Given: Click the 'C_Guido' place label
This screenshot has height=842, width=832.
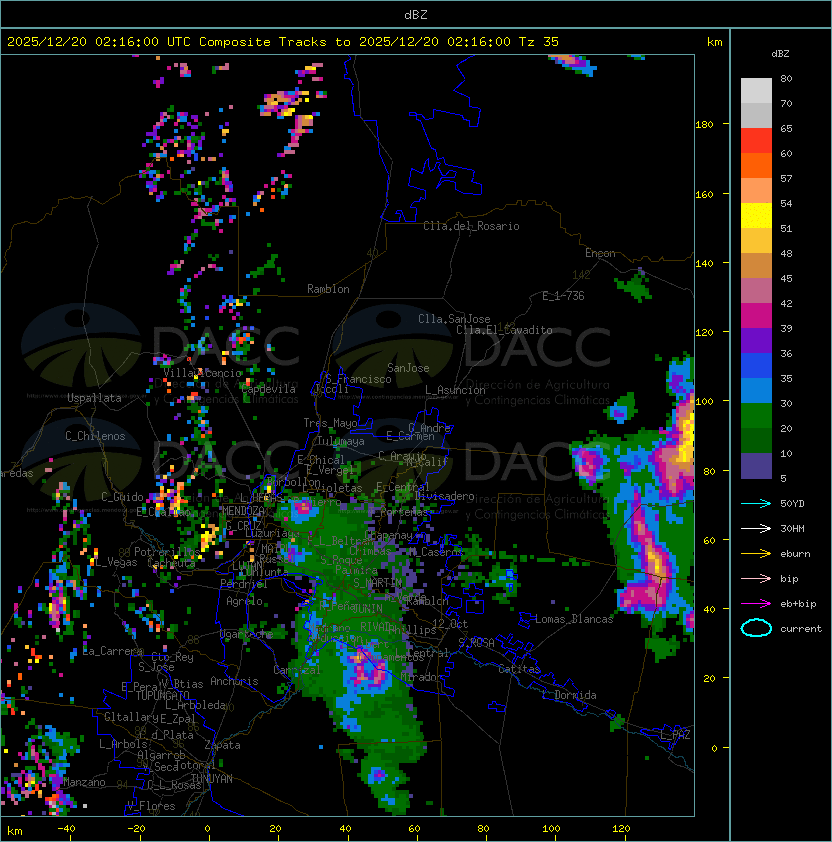Looking at the screenshot, I should tap(122, 497).
